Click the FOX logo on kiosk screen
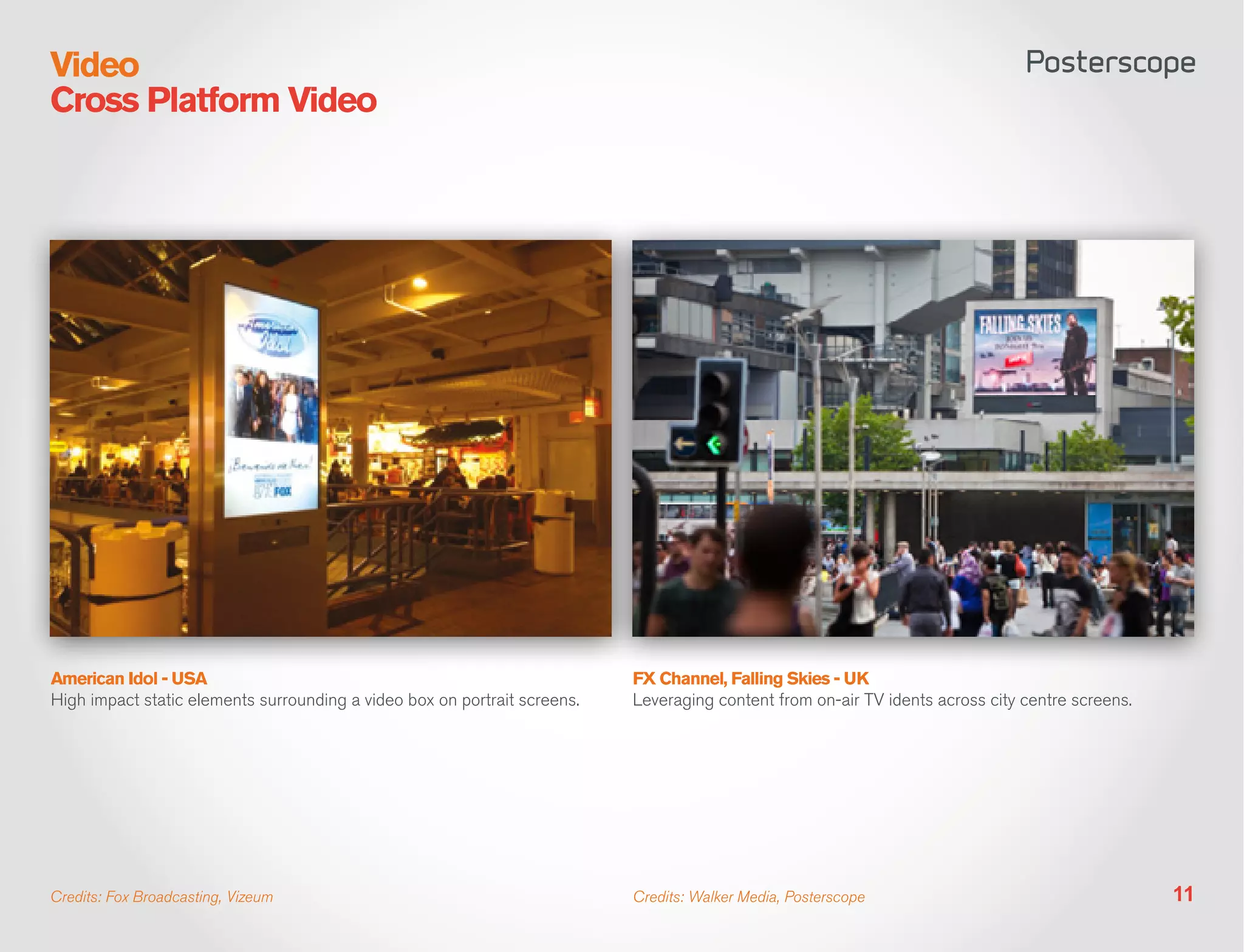This screenshot has width=1244, height=952. [282, 491]
